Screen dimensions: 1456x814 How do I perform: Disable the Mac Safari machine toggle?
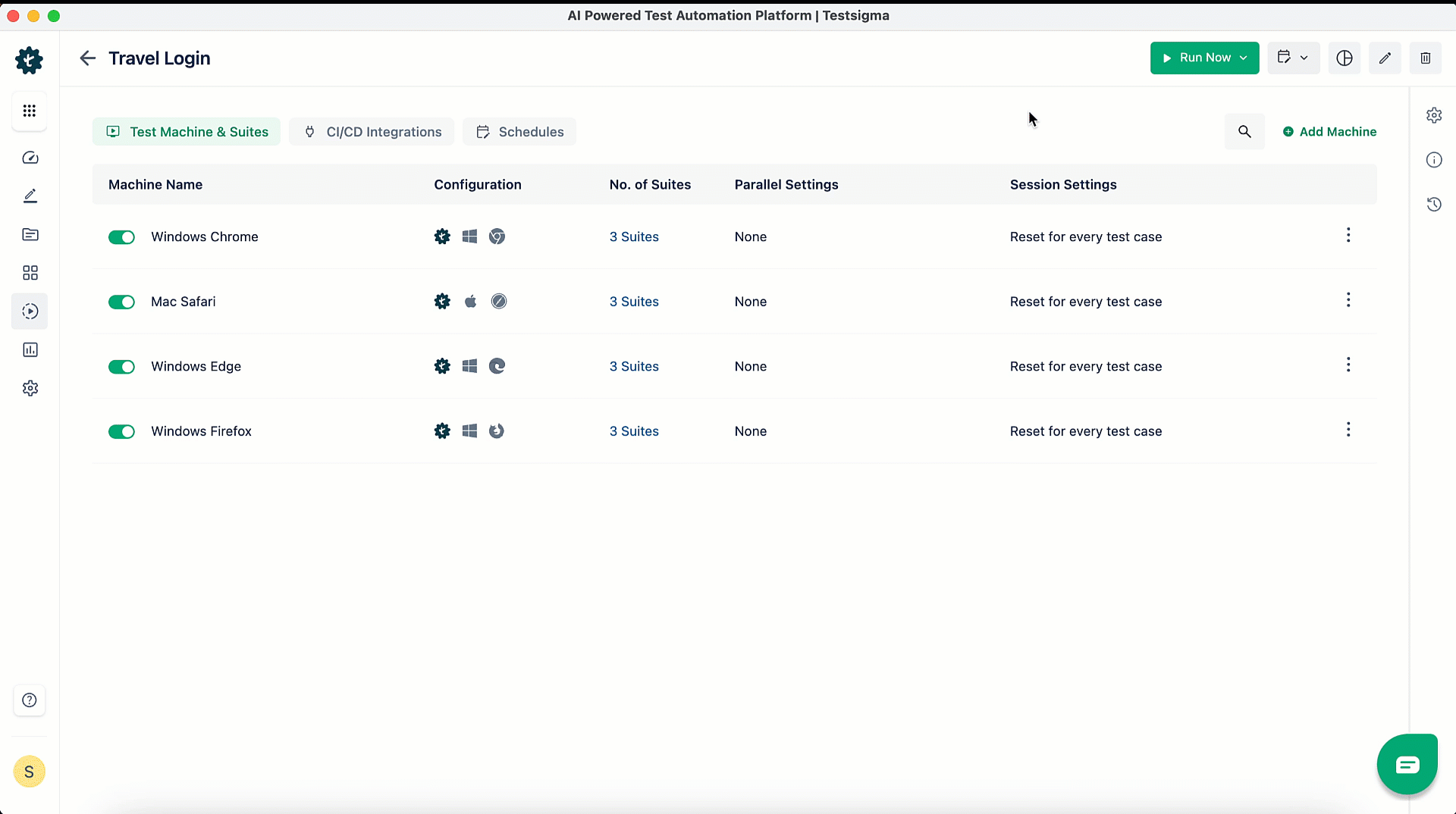point(121,302)
